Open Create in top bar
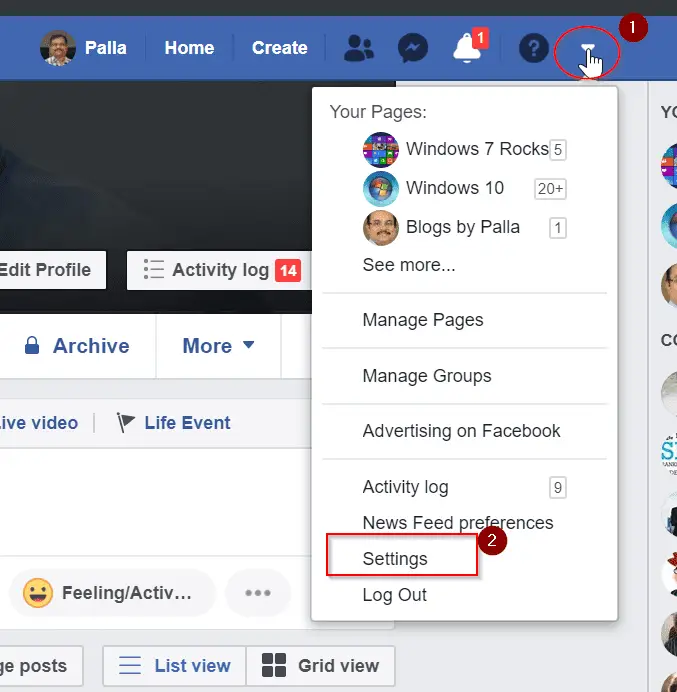Image resolution: width=677 pixels, height=692 pixels. click(279, 48)
